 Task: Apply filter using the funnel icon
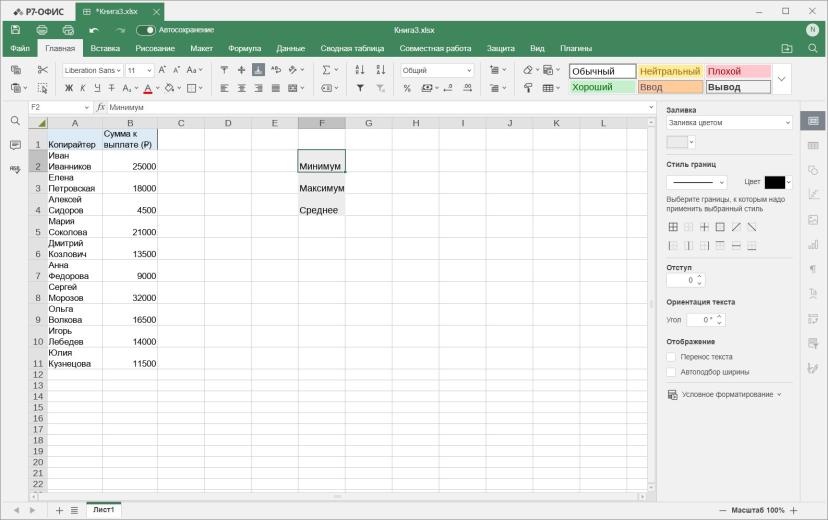coord(360,88)
